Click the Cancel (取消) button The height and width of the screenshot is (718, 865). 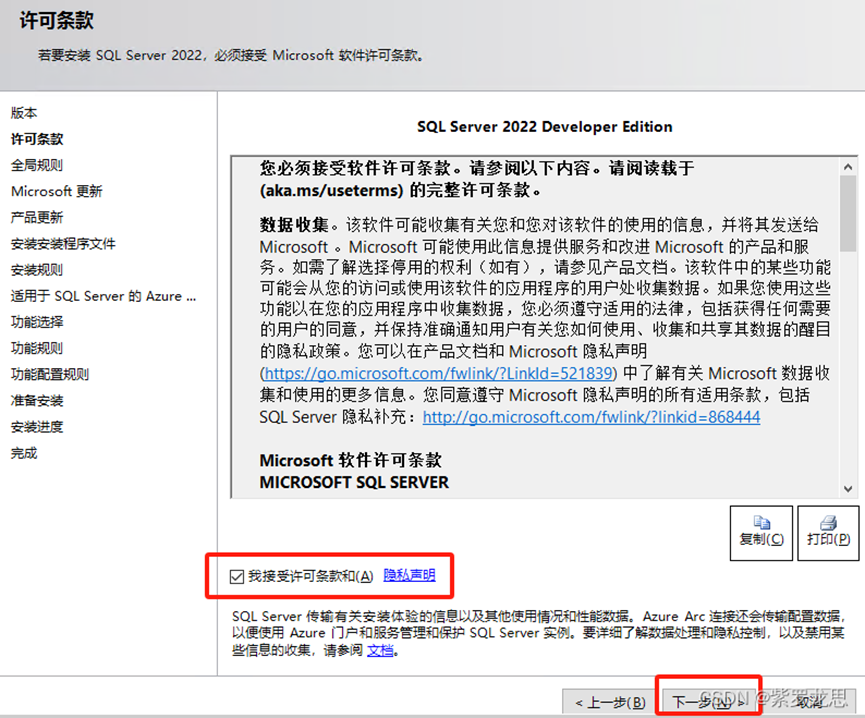[x=808, y=702]
